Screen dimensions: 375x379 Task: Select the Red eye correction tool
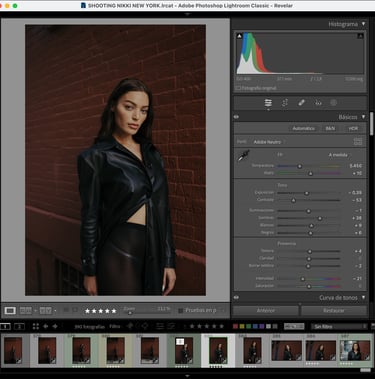pyautogui.click(x=318, y=103)
